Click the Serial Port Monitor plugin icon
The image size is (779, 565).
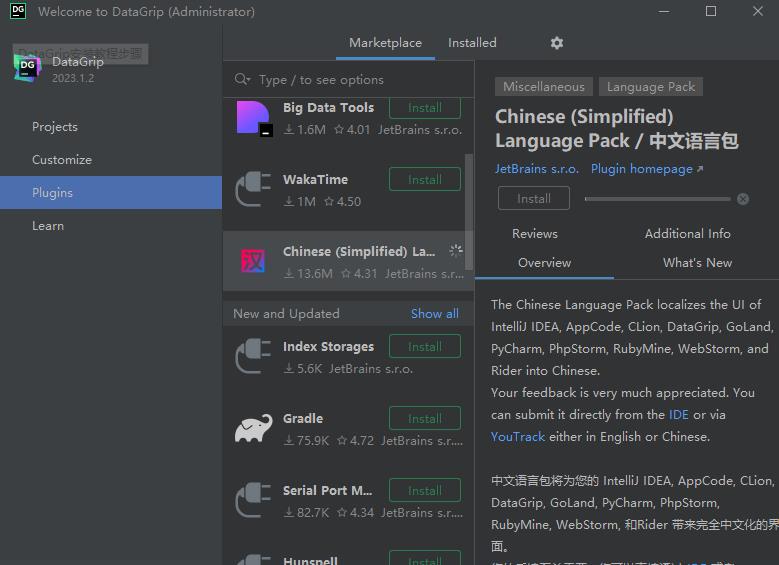(x=253, y=500)
